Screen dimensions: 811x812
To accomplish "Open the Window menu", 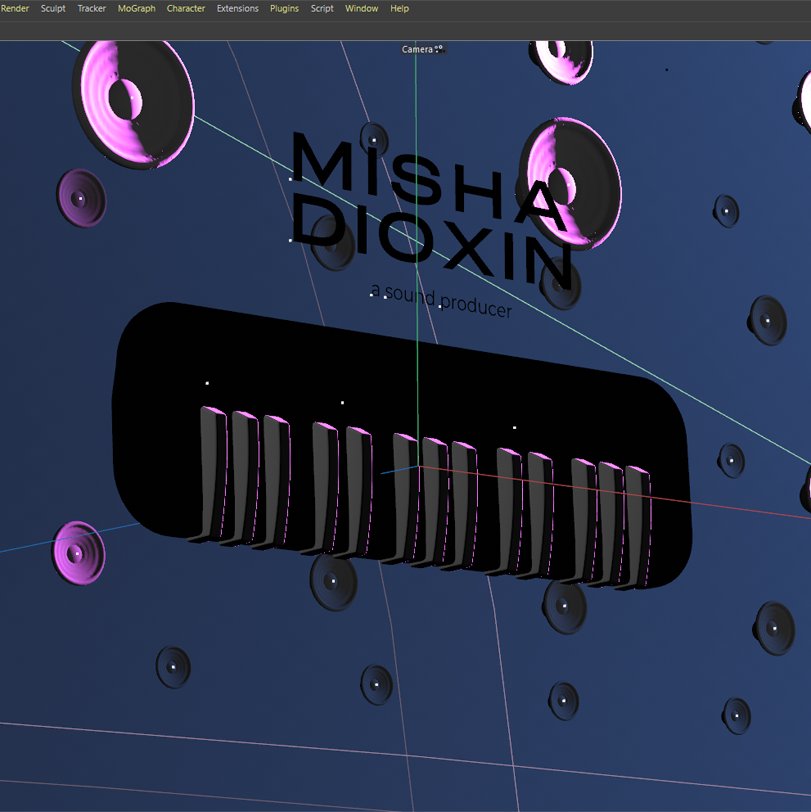I will (362, 8).
